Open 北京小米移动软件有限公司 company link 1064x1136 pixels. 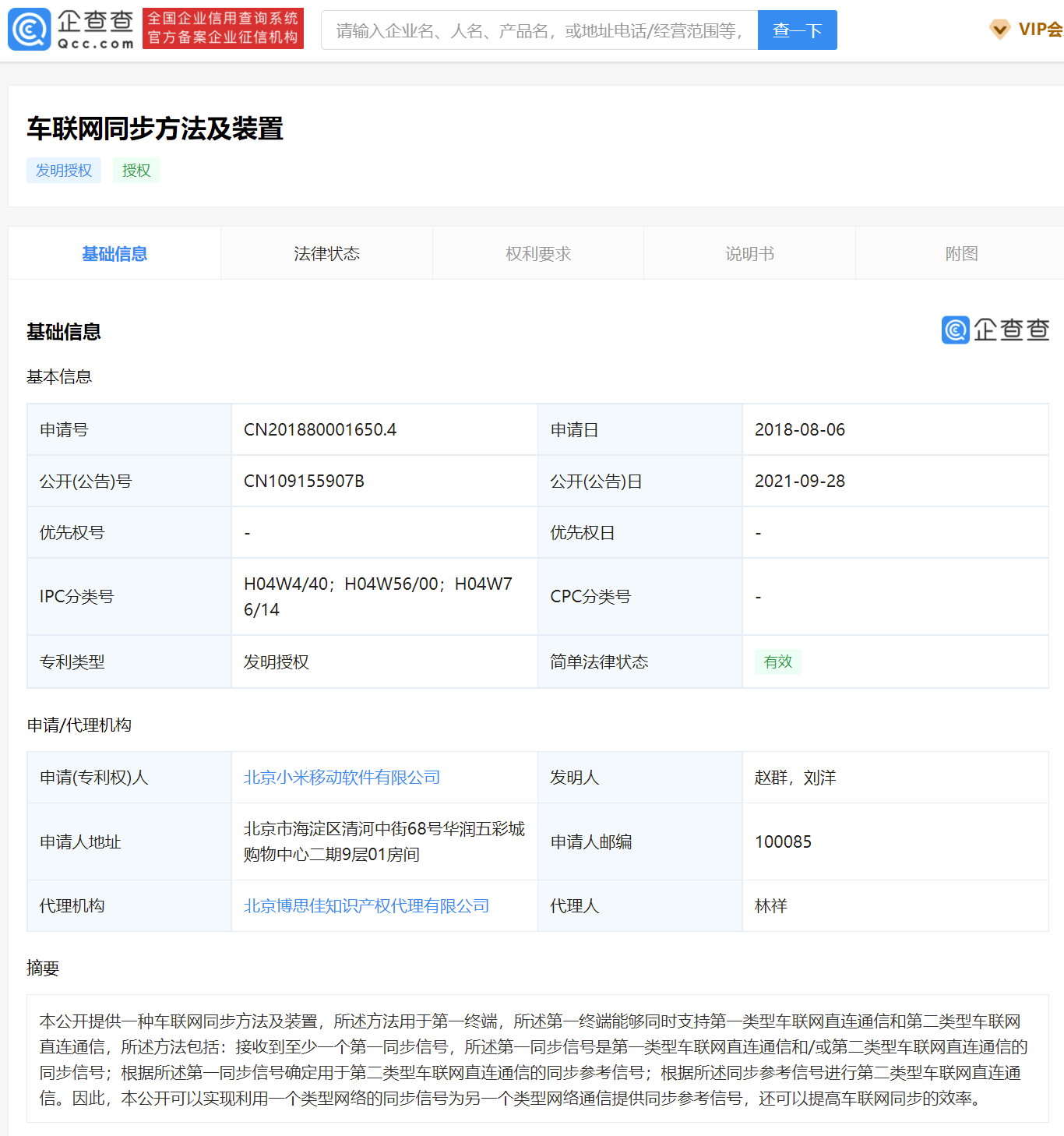342,778
